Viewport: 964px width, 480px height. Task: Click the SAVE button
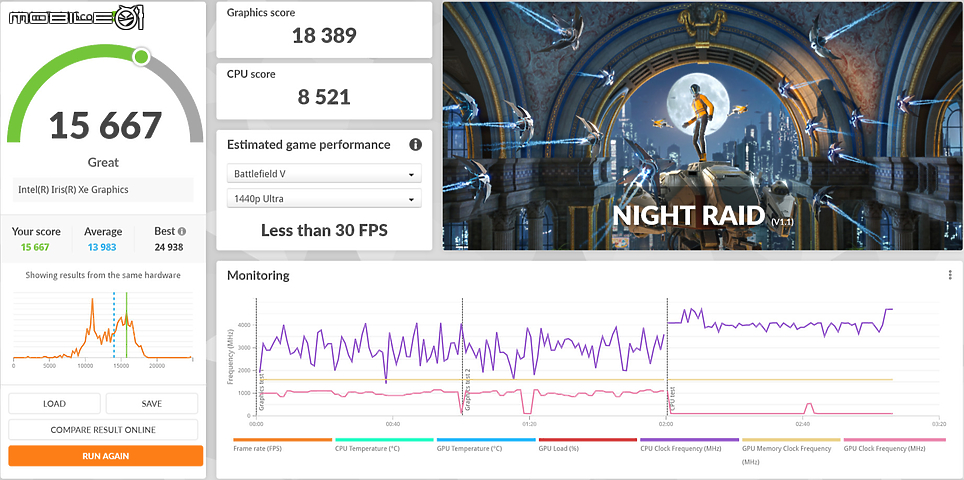152,404
